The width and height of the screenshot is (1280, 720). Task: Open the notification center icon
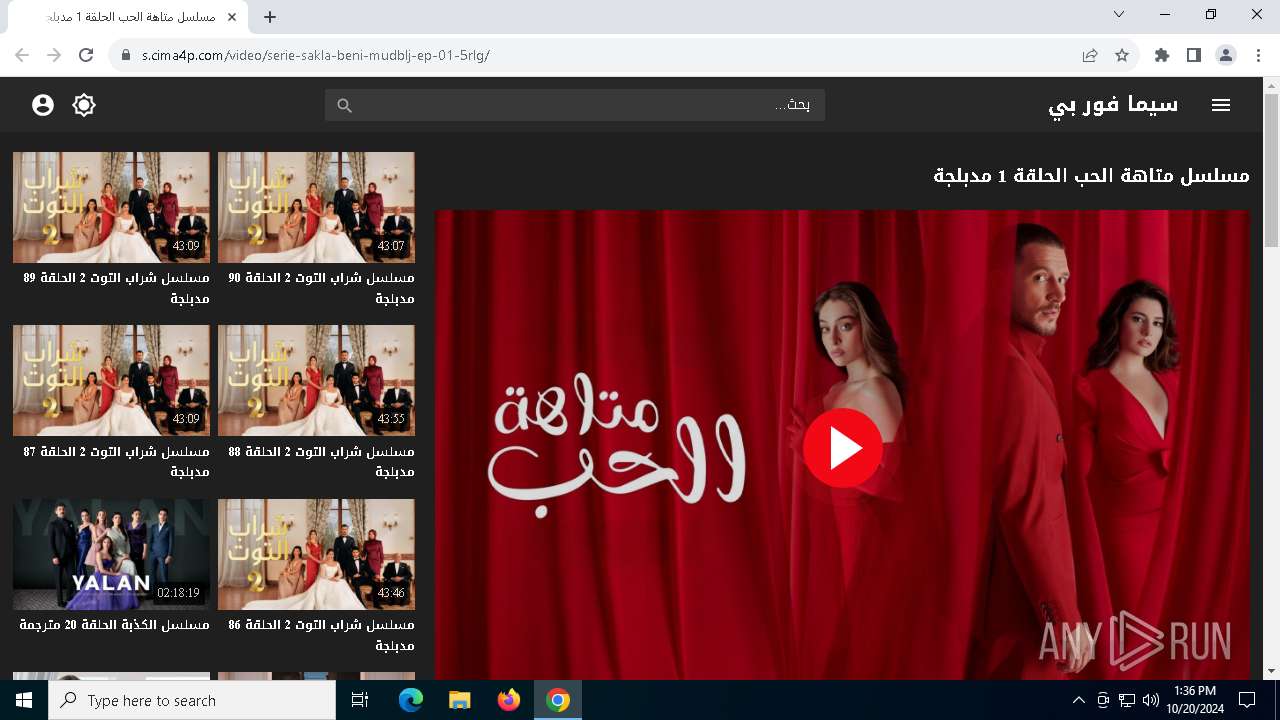click(x=1247, y=700)
